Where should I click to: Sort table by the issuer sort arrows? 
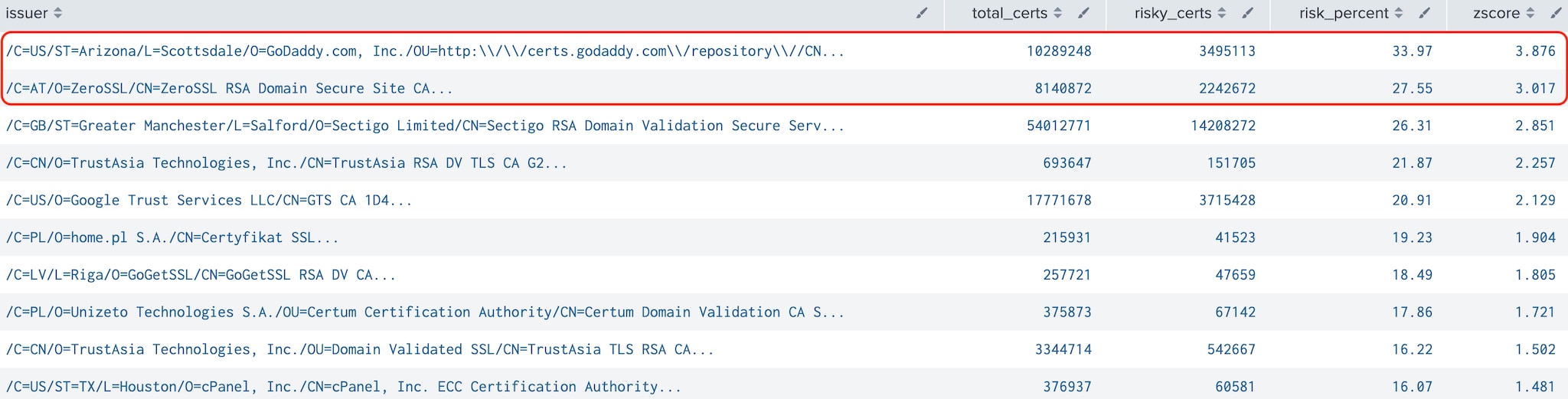tap(58, 13)
